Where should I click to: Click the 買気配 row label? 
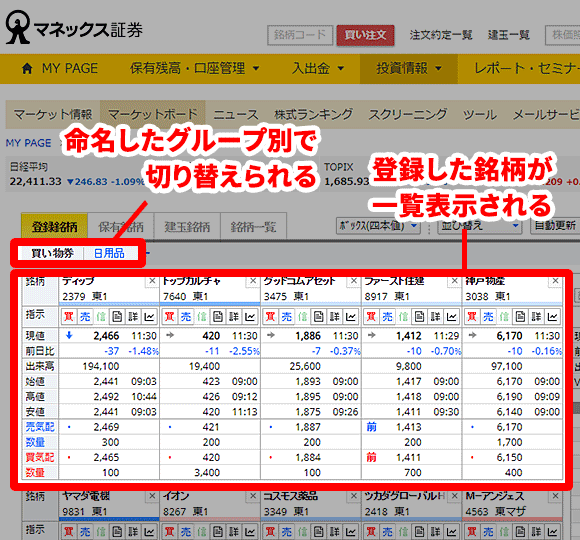(x=40, y=457)
